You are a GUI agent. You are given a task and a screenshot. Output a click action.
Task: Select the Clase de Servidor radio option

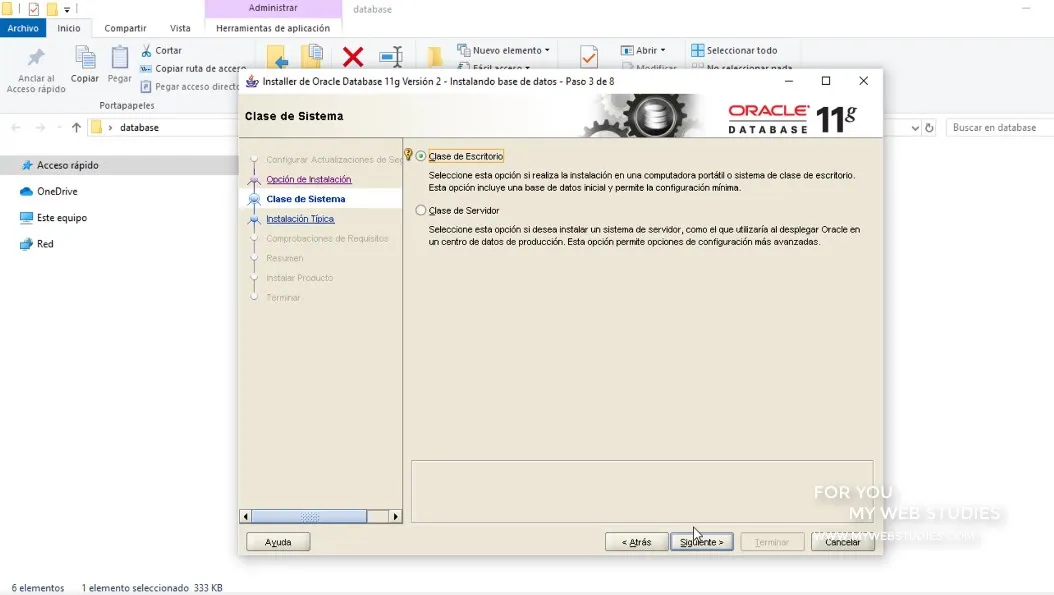(421, 210)
